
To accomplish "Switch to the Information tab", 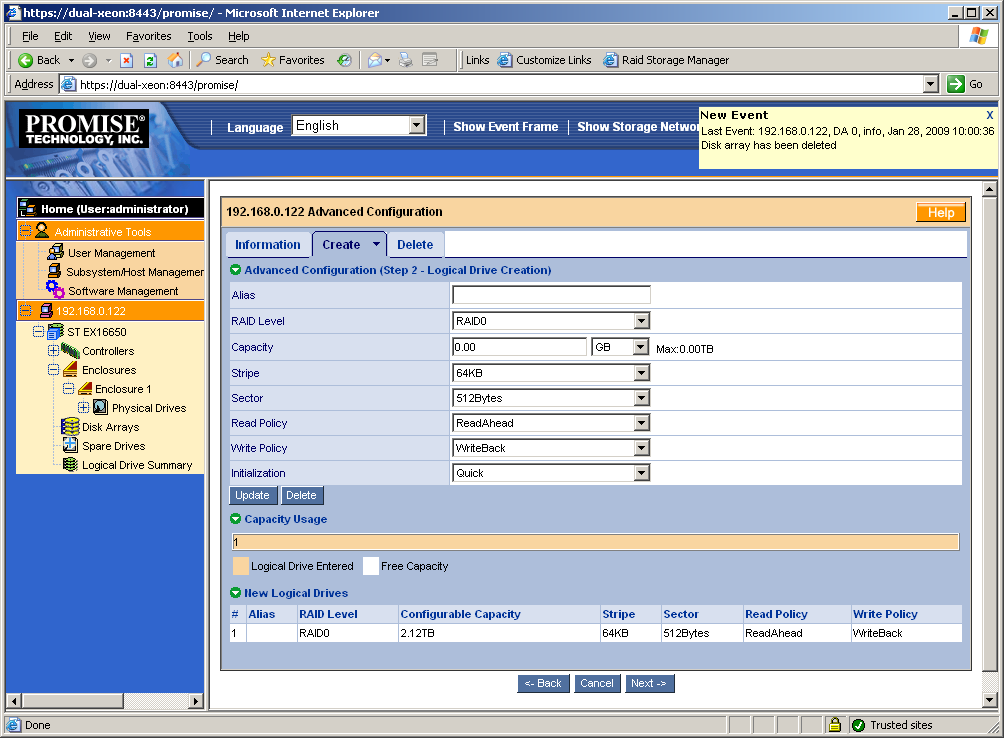I will 268,245.
